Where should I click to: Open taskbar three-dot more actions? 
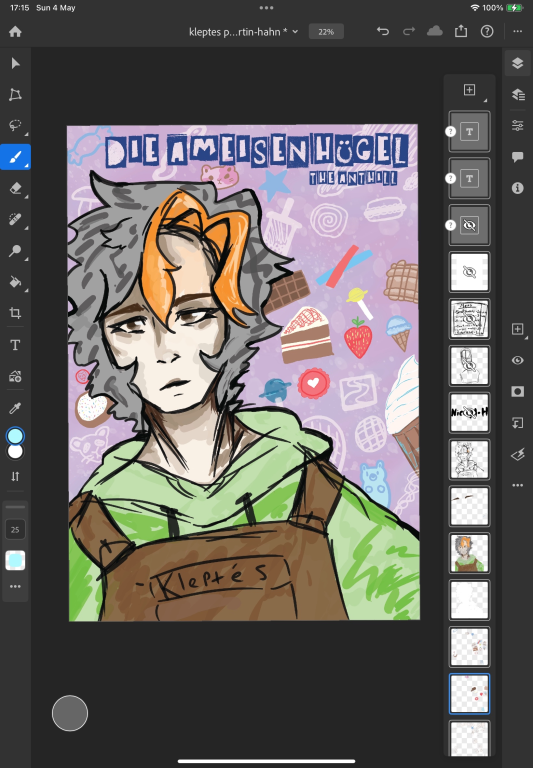(x=517, y=485)
